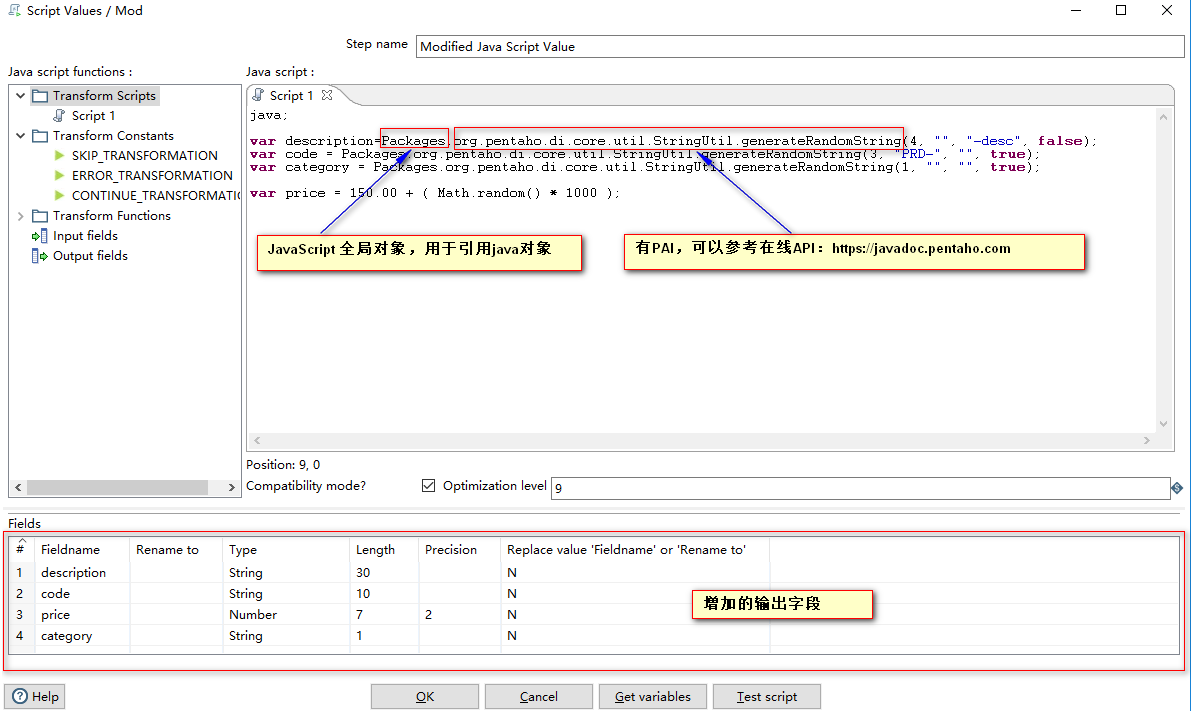The width and height of the screenshot is (1191, 711).
Task: Click the Test script button
Action: click(766, 696)
